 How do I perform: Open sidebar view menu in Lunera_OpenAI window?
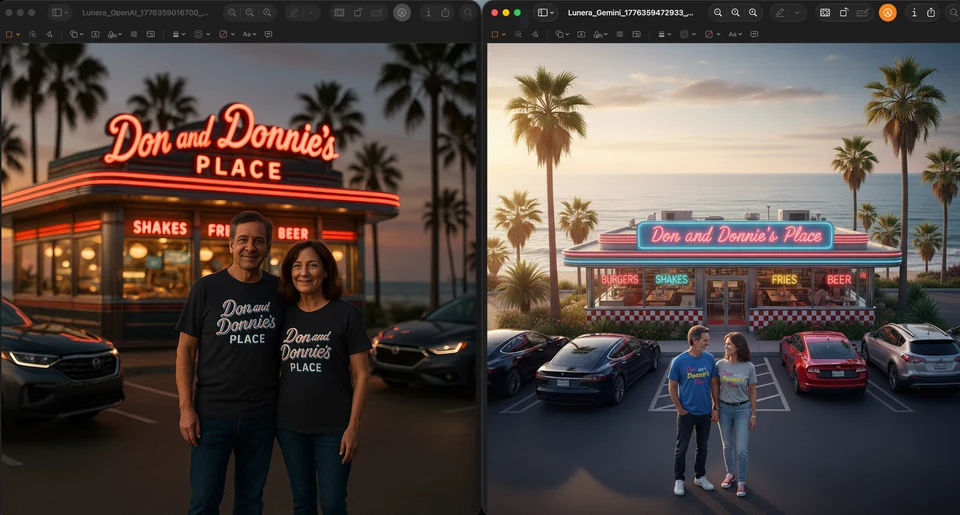[x=59, y=12]
